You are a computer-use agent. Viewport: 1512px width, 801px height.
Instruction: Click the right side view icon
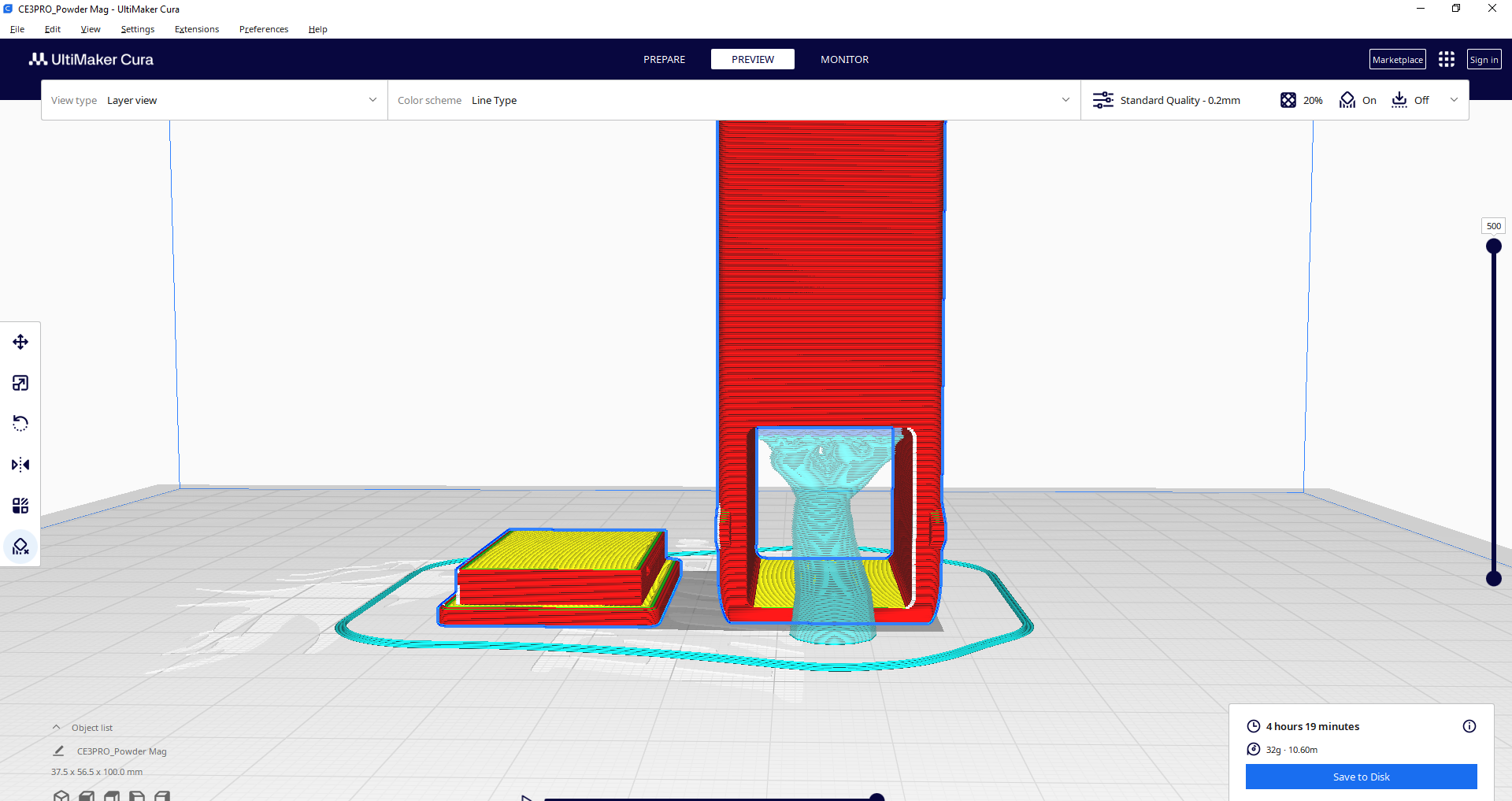162,796
